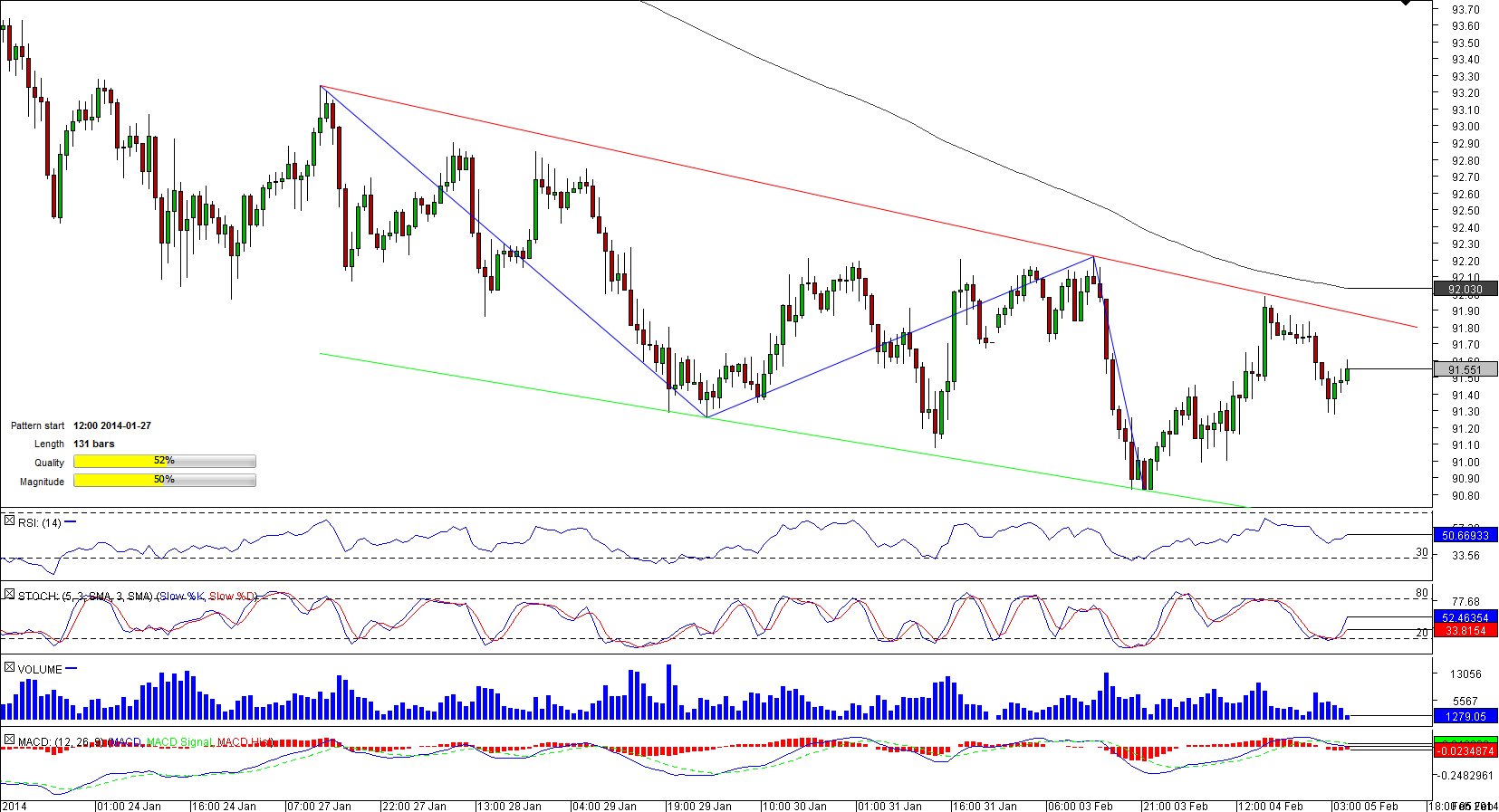Viewport: 1499px width, 812px height.
Task: Click the VOLUME blue legend marker
Action: pos(72,669)
